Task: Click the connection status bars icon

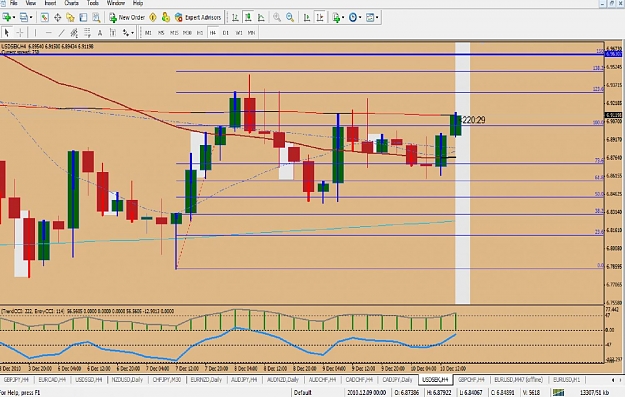Action: (558, 393)
